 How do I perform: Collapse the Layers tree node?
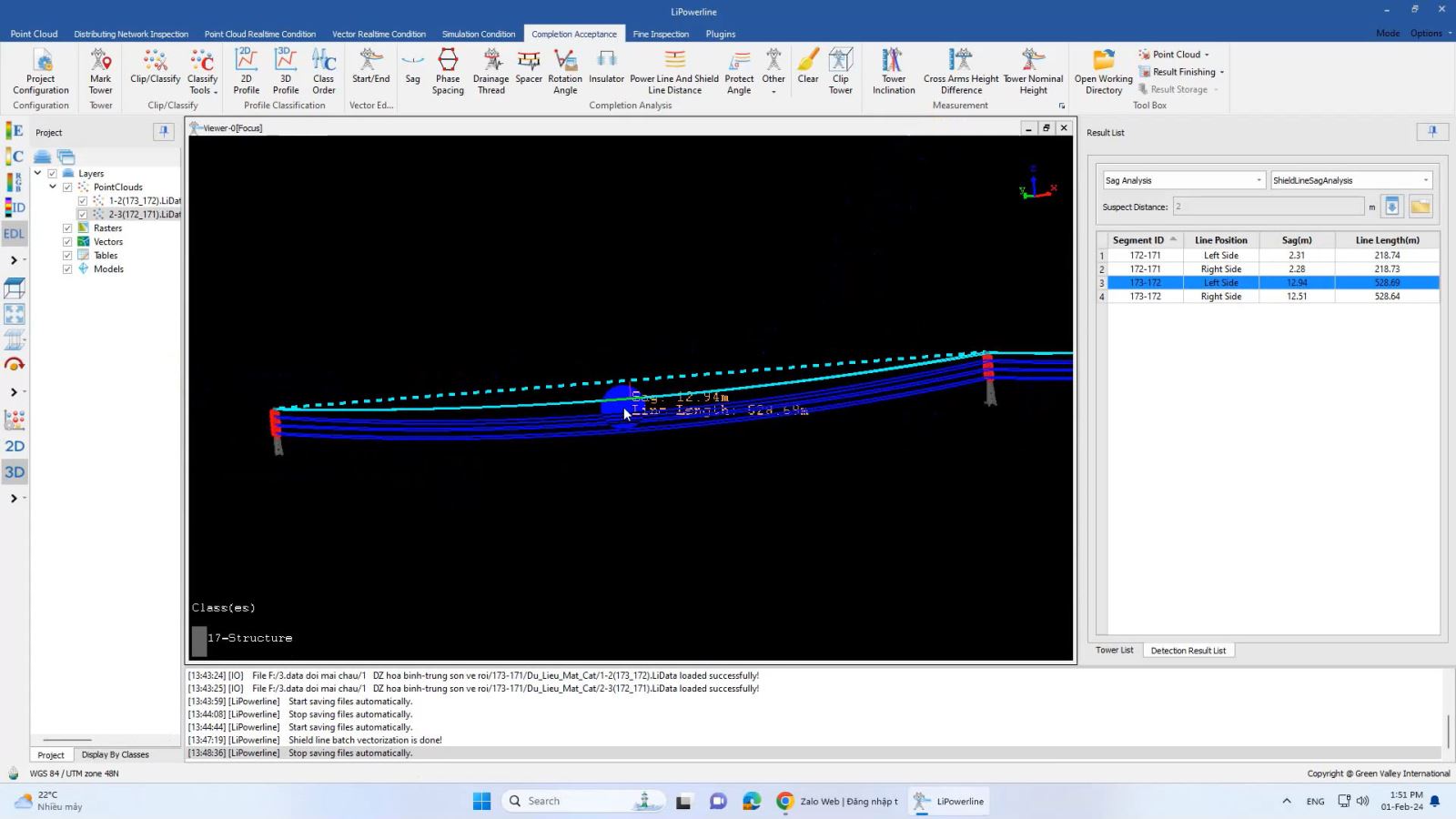pos(37,173)
